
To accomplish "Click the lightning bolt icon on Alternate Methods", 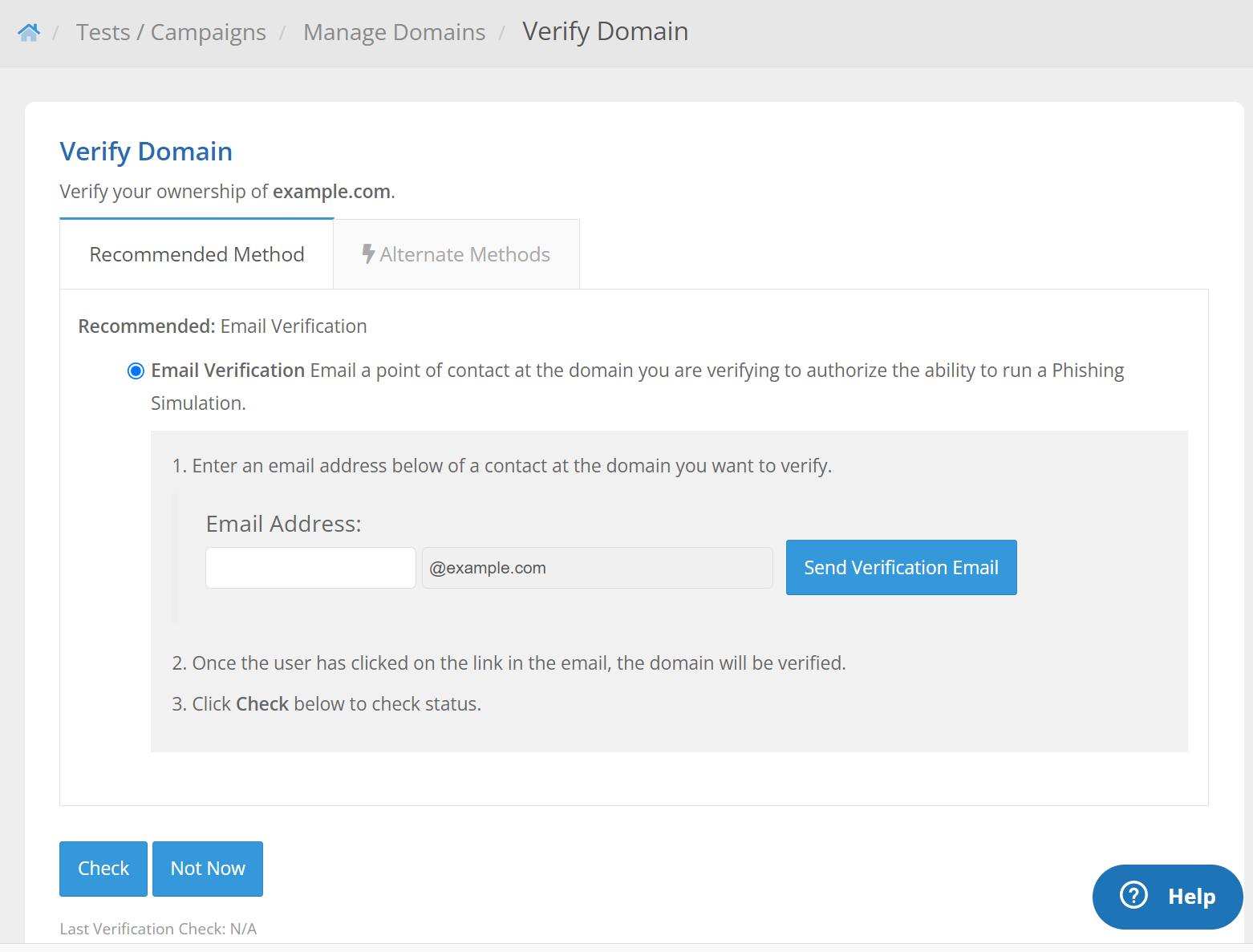I will coord(368,254).
